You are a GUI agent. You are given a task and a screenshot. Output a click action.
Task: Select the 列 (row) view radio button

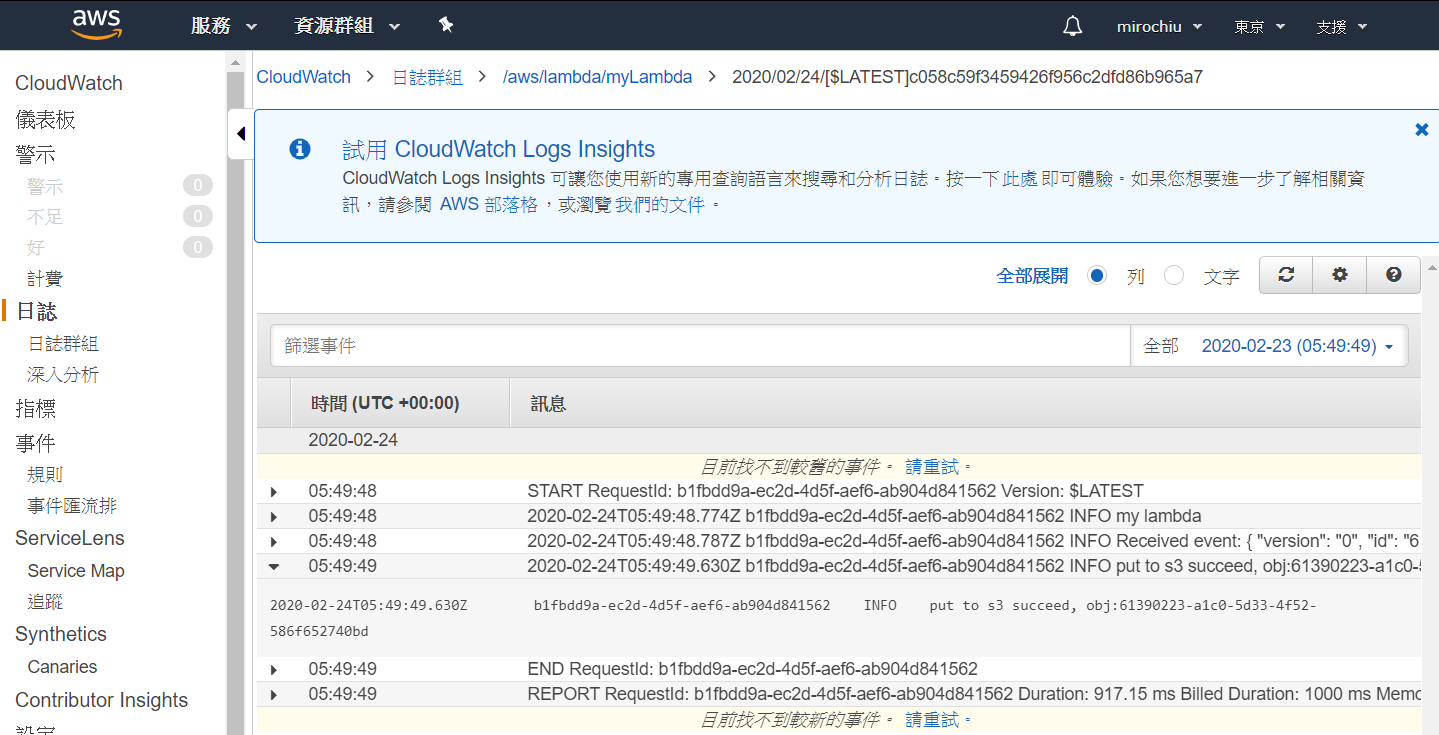(1097, 275)
